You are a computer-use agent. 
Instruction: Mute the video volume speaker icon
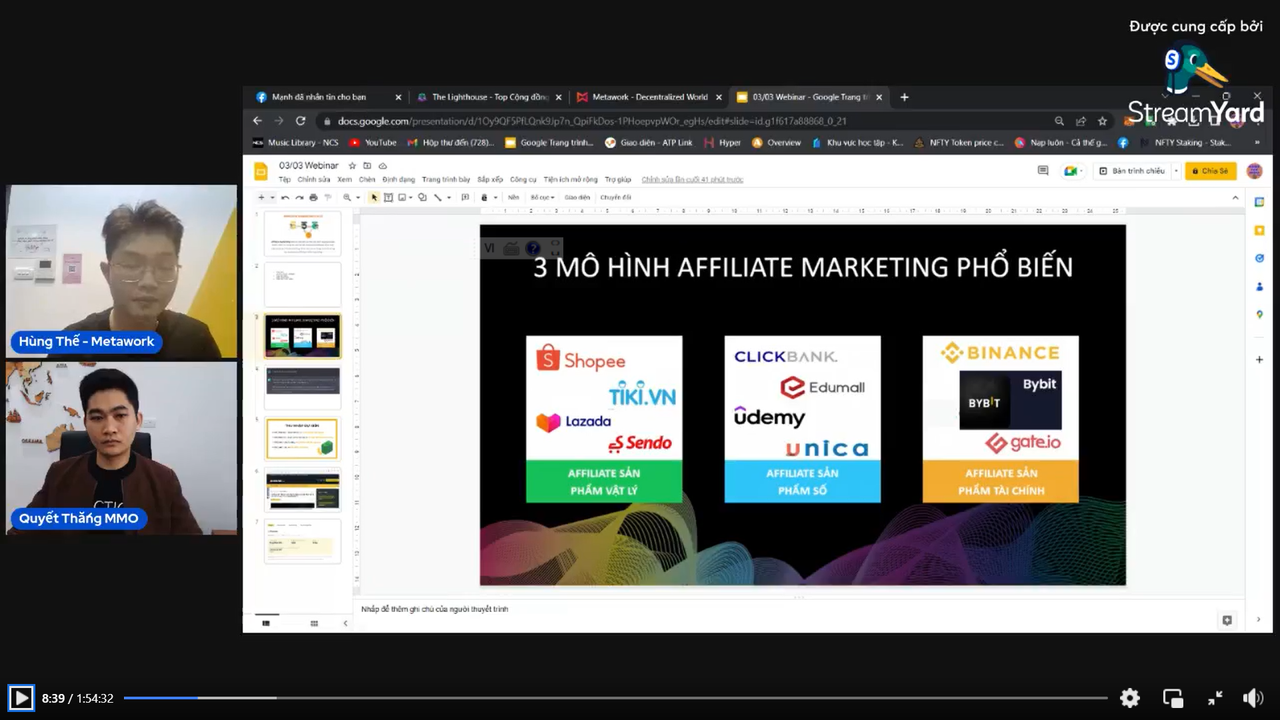[x=1253, y=698]
